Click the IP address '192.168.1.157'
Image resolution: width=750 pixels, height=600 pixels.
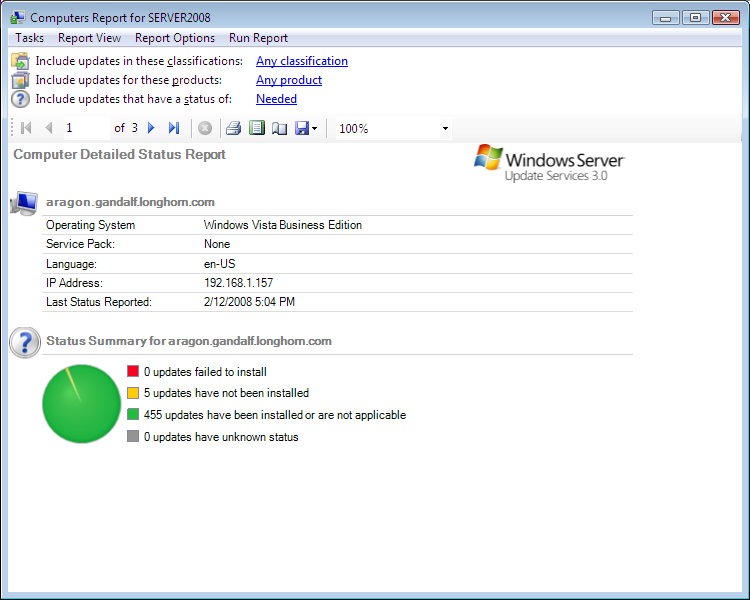click(x=239, y=283)
